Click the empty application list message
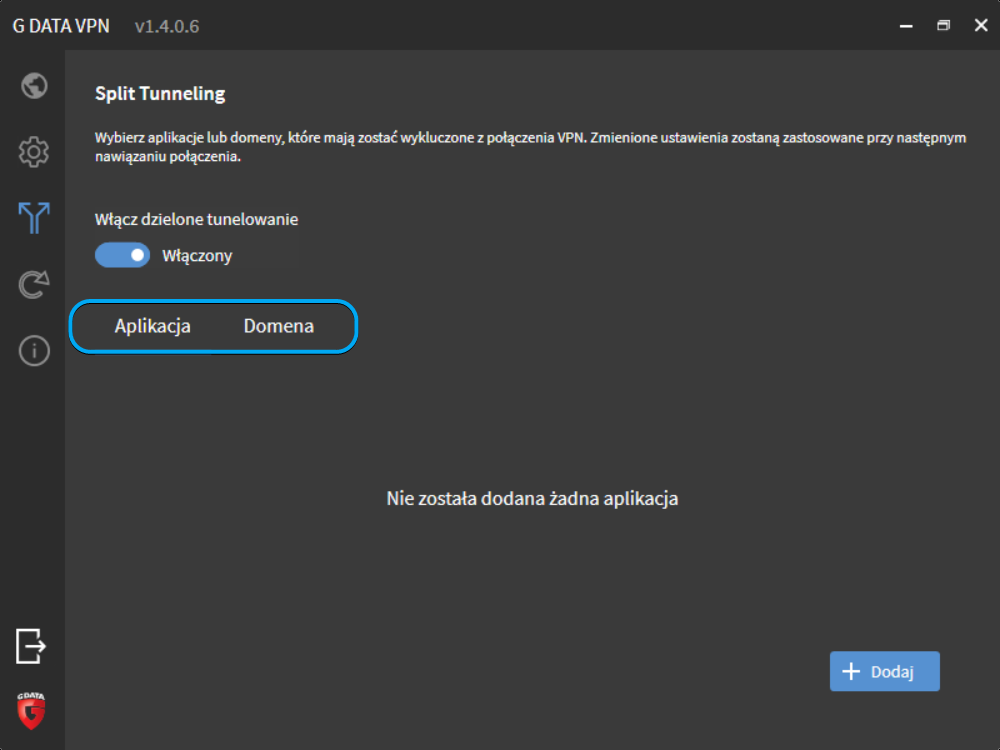Viewport: 1000px width, 750px height. click(532, 498)
